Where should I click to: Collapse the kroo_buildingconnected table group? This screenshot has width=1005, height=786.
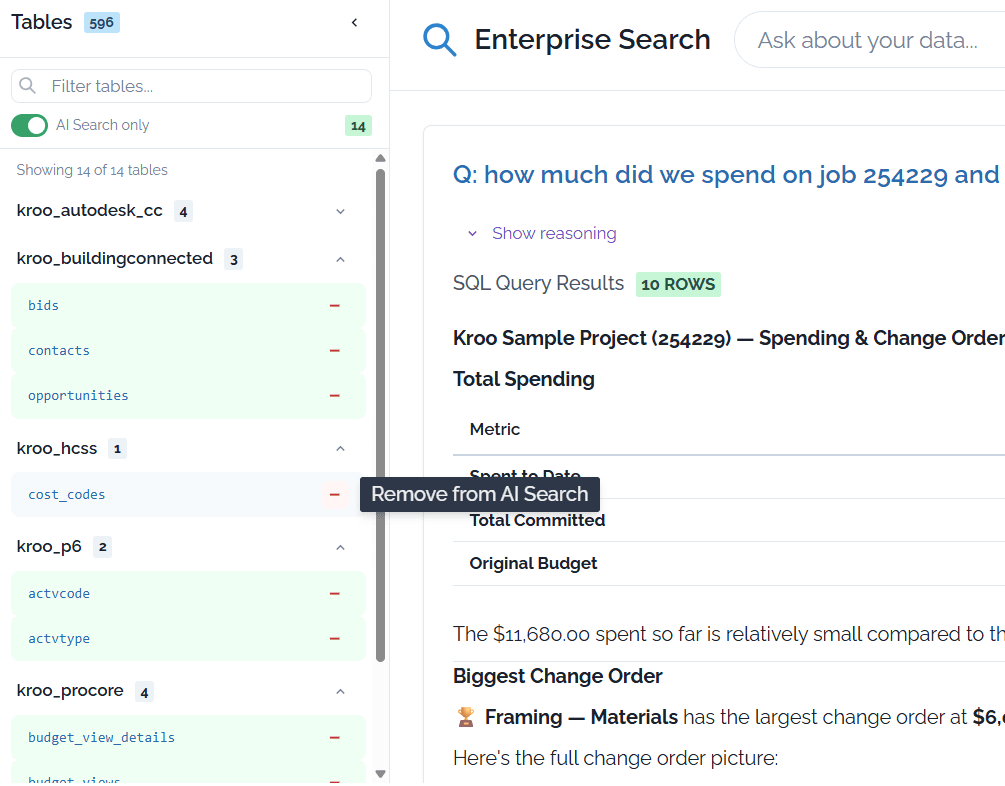click(x=340, y=259)
